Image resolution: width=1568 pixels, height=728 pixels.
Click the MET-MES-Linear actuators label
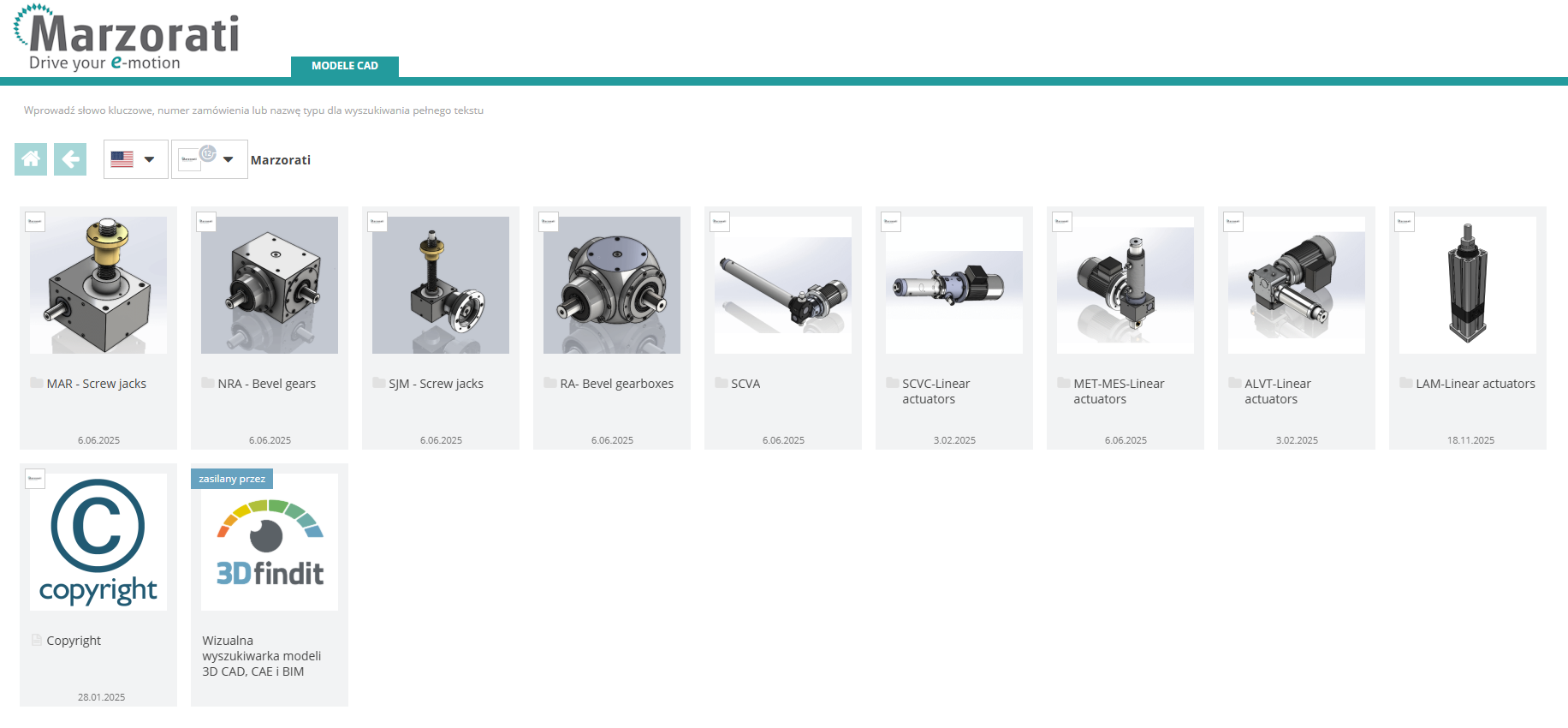1120,391
